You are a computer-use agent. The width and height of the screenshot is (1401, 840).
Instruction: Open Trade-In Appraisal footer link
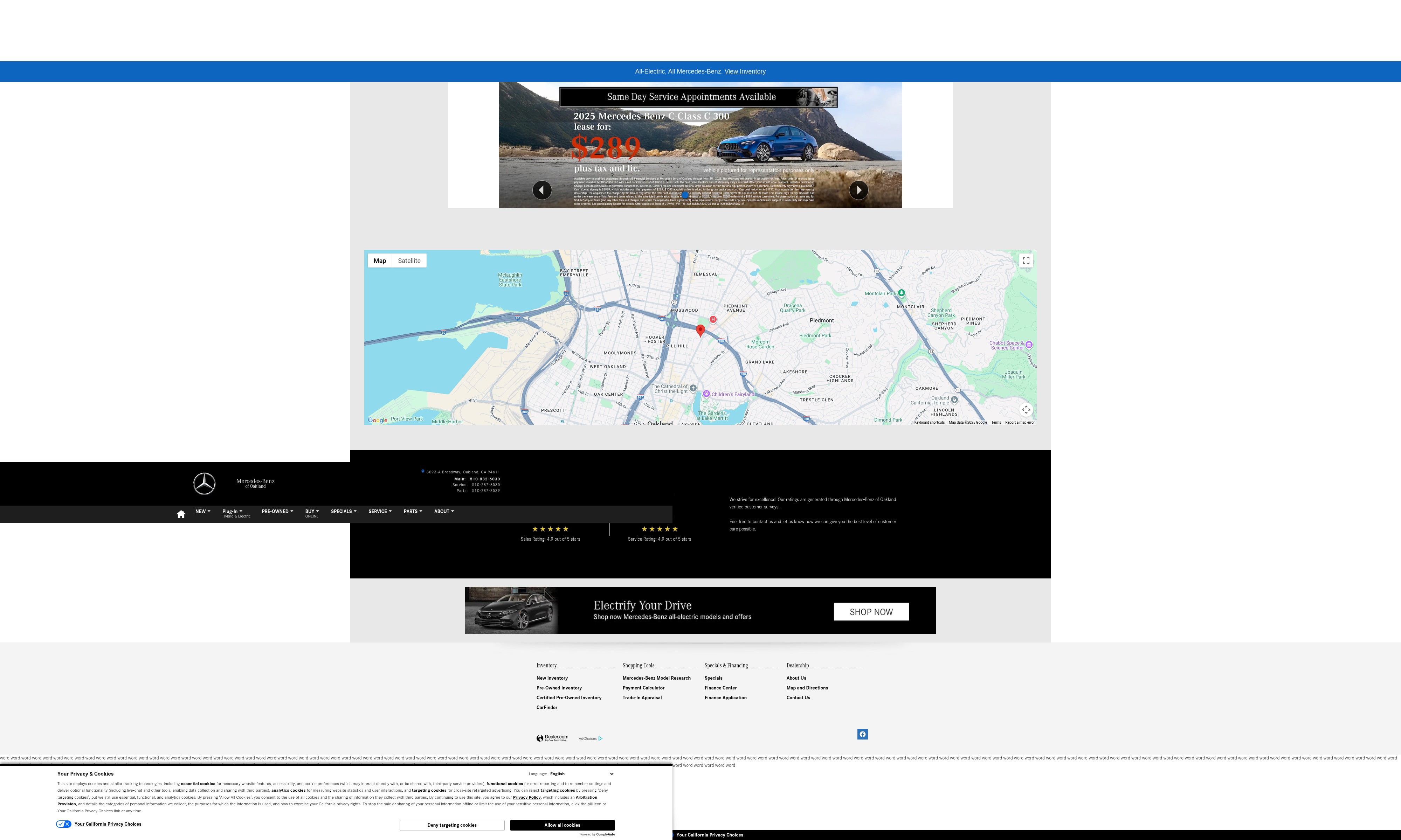click(x=642, y=697)
